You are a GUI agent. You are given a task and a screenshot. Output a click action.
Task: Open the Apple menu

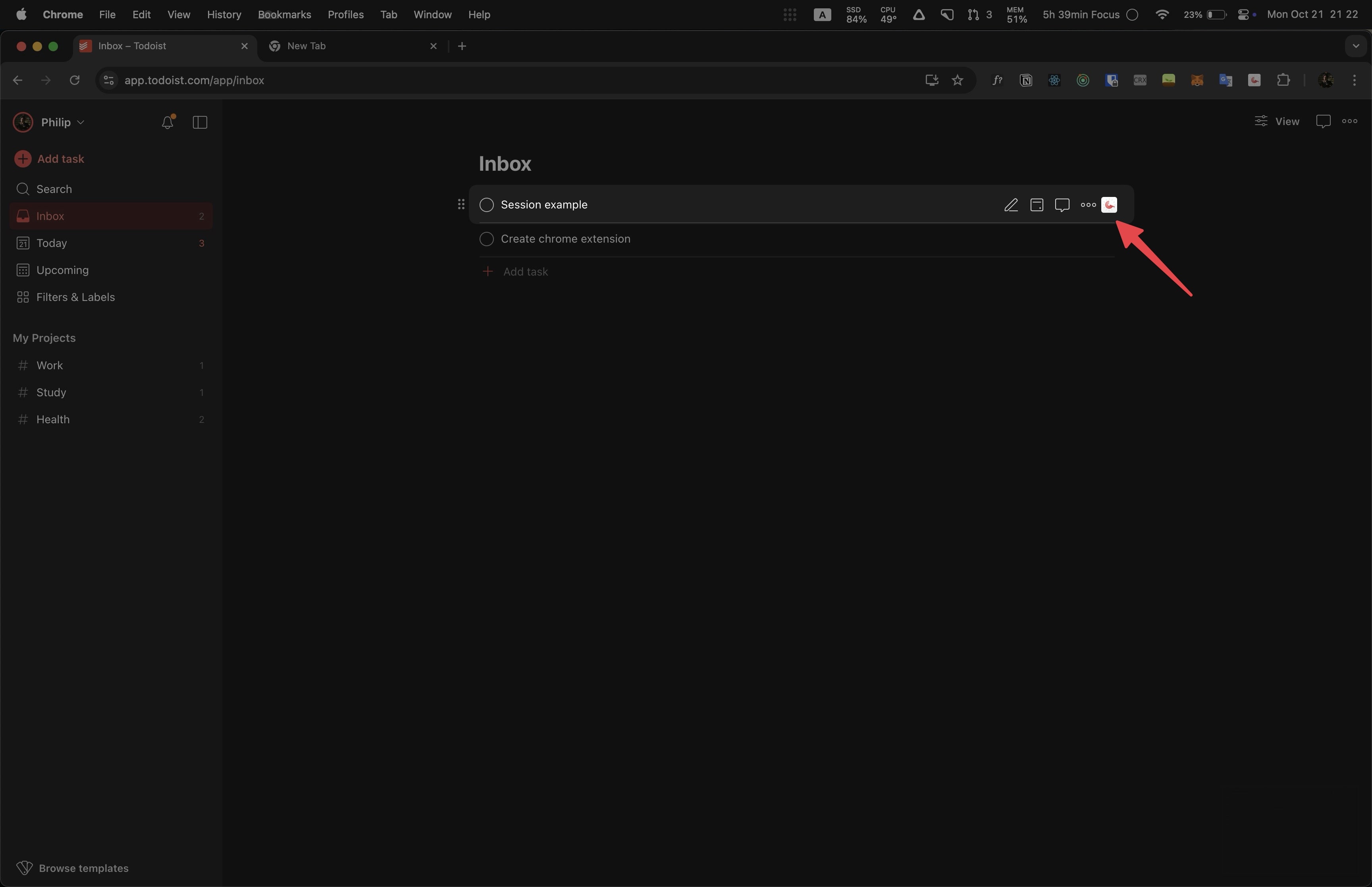[x=21, y=14]
